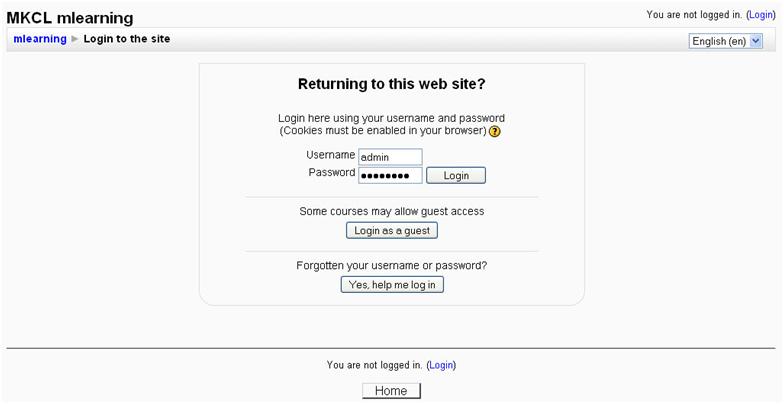Focus the Password input field
784x404 pixels.
390,176
